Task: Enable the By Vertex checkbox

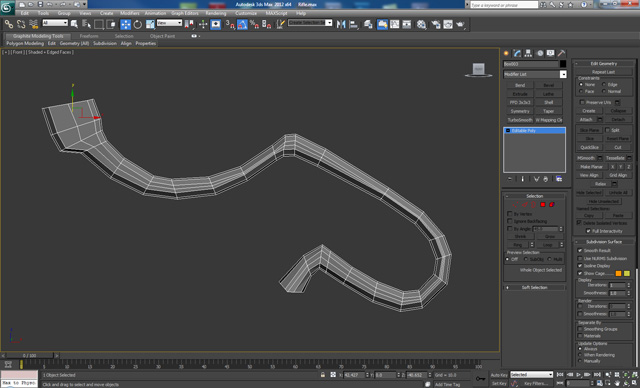Action: (x=509, y=214)
